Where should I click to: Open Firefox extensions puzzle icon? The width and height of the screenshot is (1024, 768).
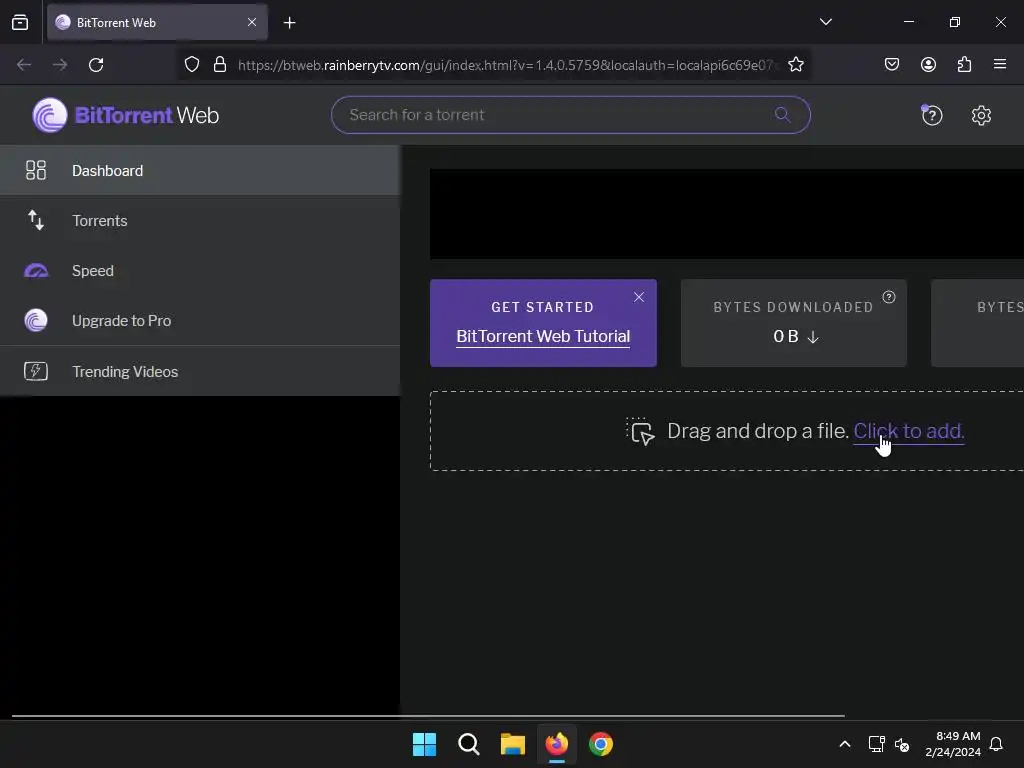tap(964, 65)
